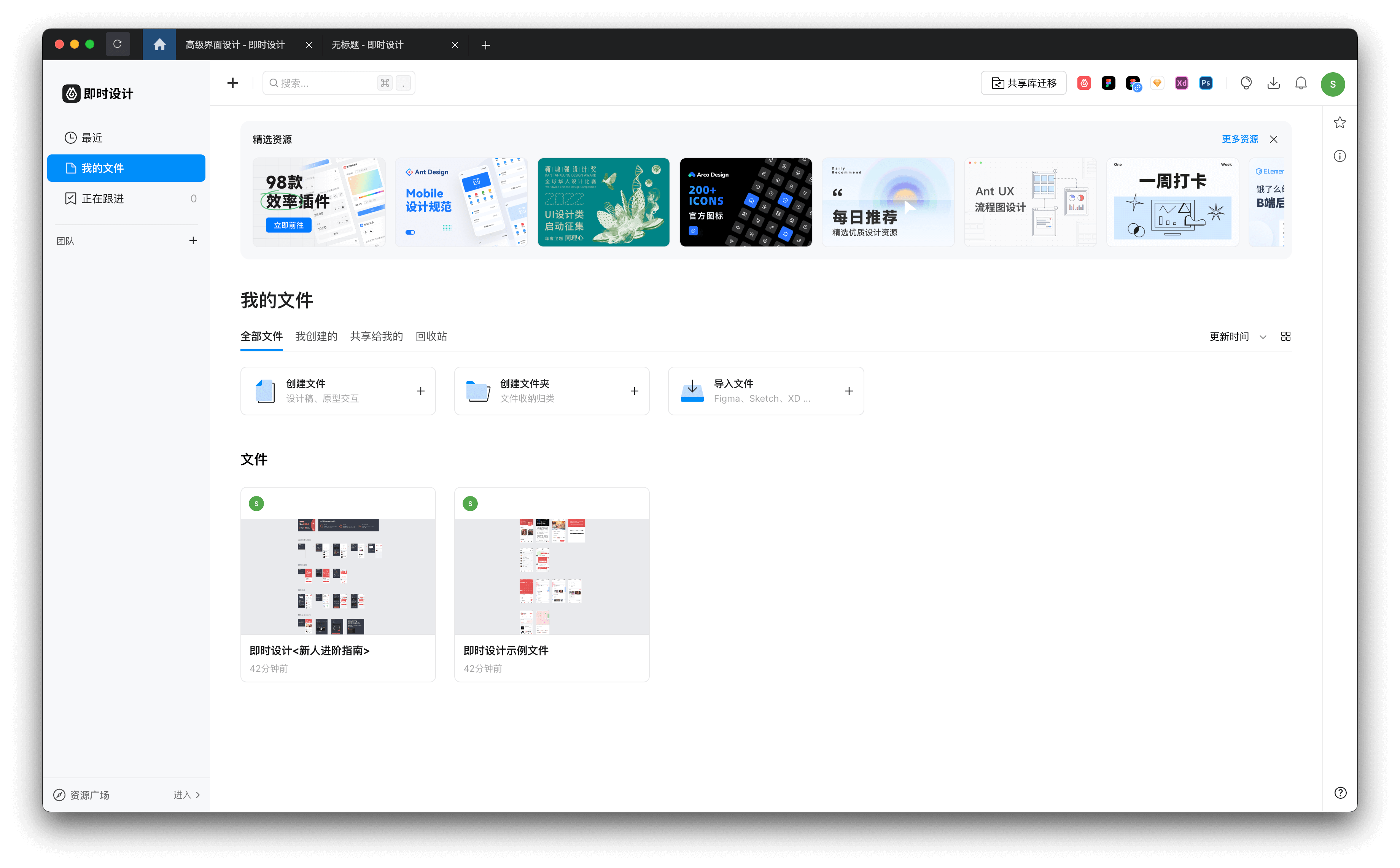Switch to grid view layout icon

pos(1285,336)
